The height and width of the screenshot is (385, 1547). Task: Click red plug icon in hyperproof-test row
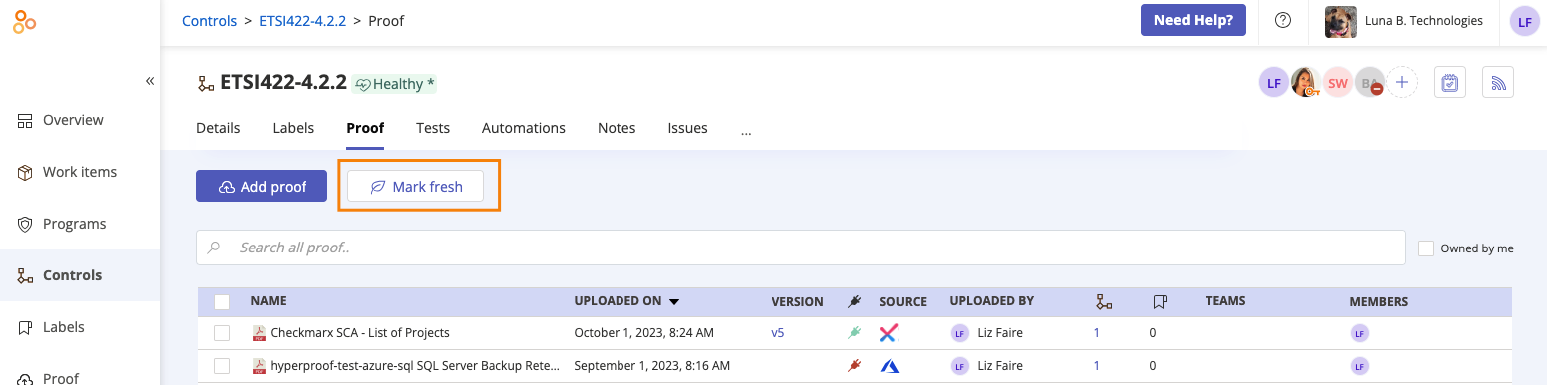coord(854,366)
